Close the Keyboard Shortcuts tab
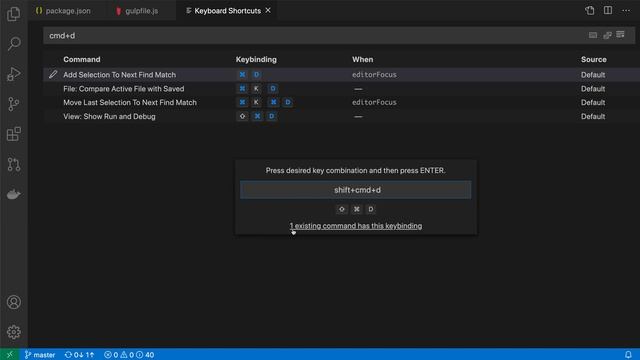The height and width of the screenshot is (360, 640). (x=268, y=10)
